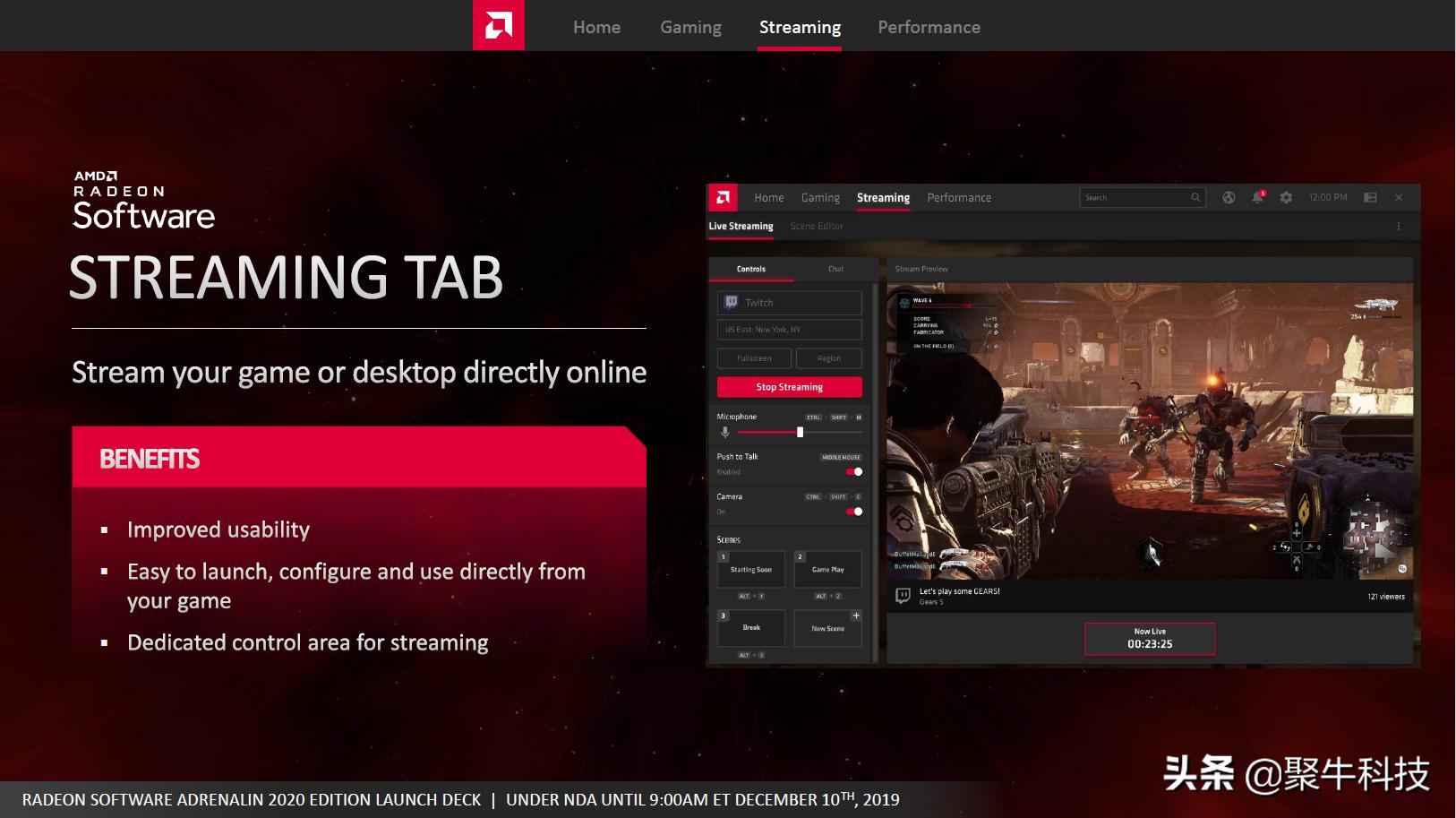Switch to the Chat panel tab
Screen dimensions: 1456x818
click(835, 269)
